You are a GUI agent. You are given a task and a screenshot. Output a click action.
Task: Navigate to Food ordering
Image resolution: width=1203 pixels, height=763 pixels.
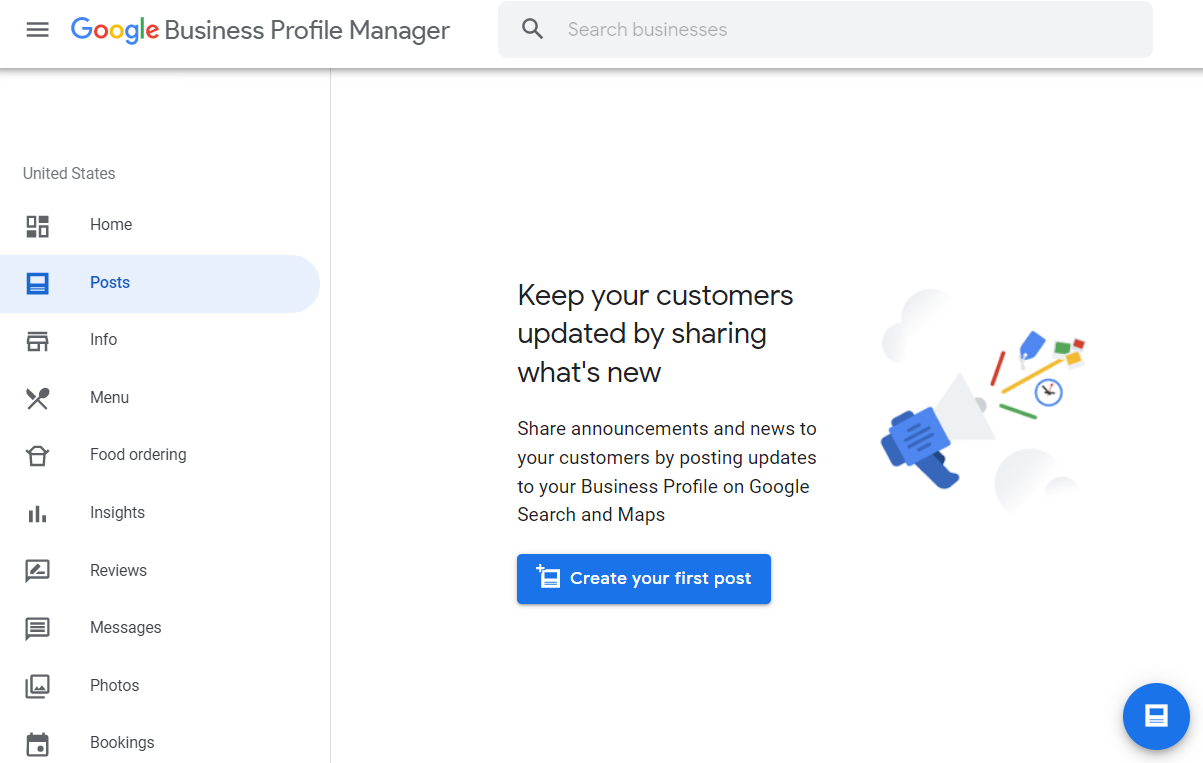click(138, 455)
